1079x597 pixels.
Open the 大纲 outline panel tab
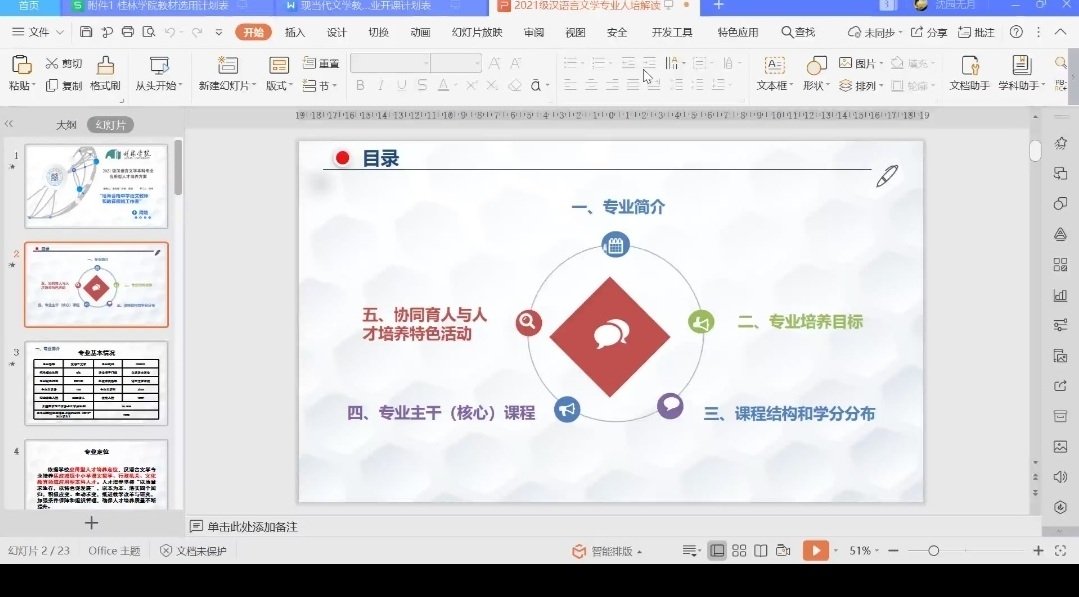66,125
